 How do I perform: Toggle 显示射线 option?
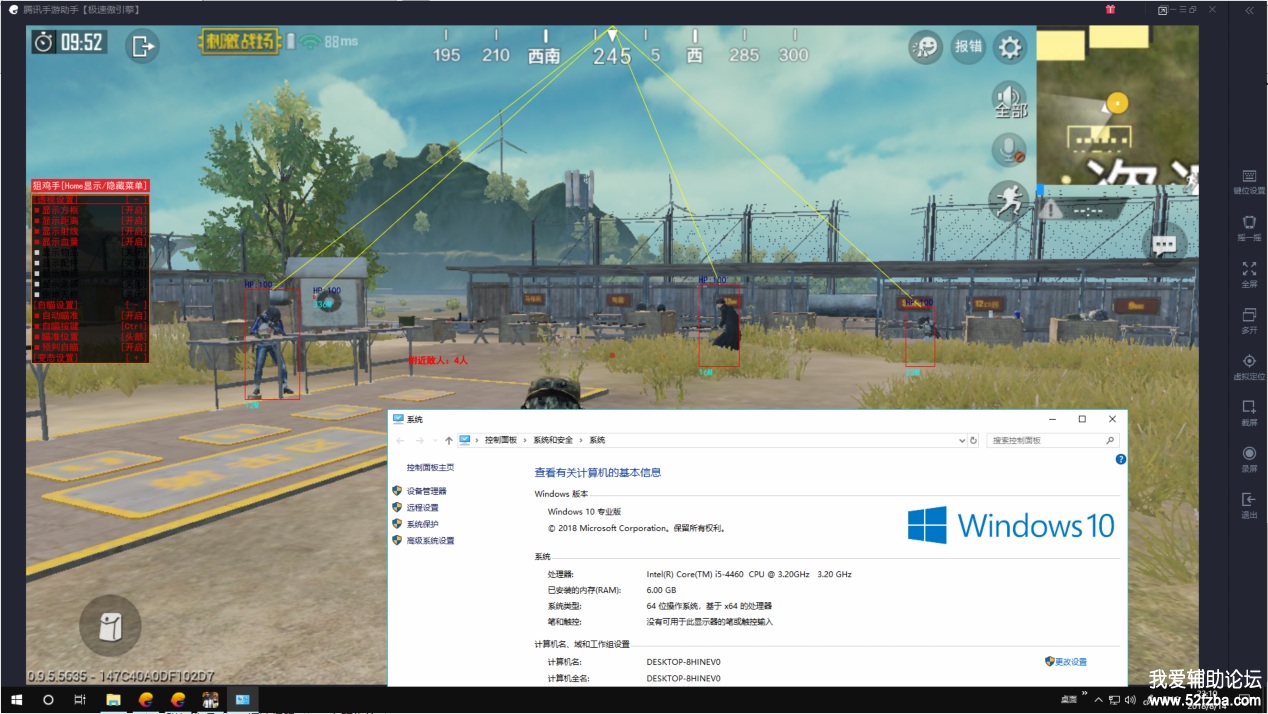[90, 231]
